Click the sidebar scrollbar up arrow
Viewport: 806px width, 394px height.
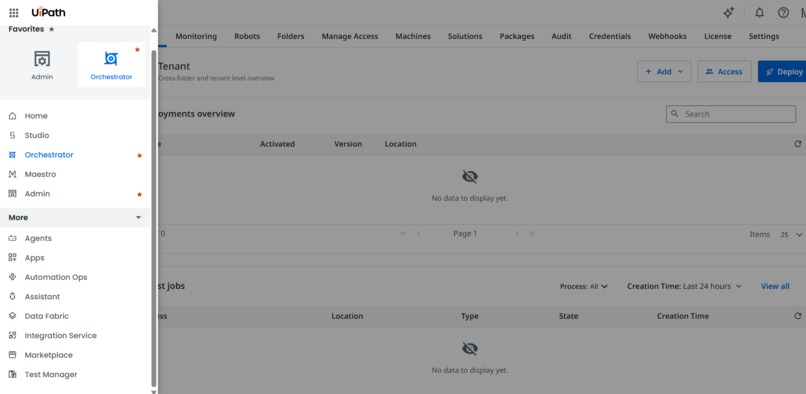[153, 30]
